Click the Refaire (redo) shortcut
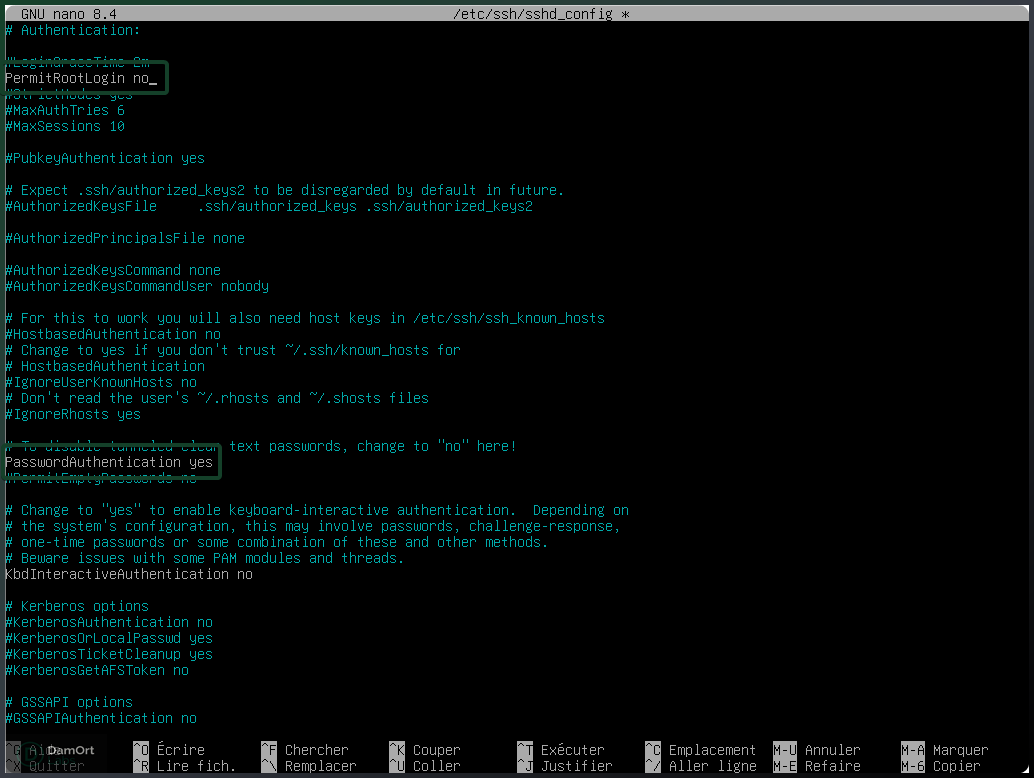Viewport: 1034px width, 778px height. pyautogui.click(x=832, y=764)
